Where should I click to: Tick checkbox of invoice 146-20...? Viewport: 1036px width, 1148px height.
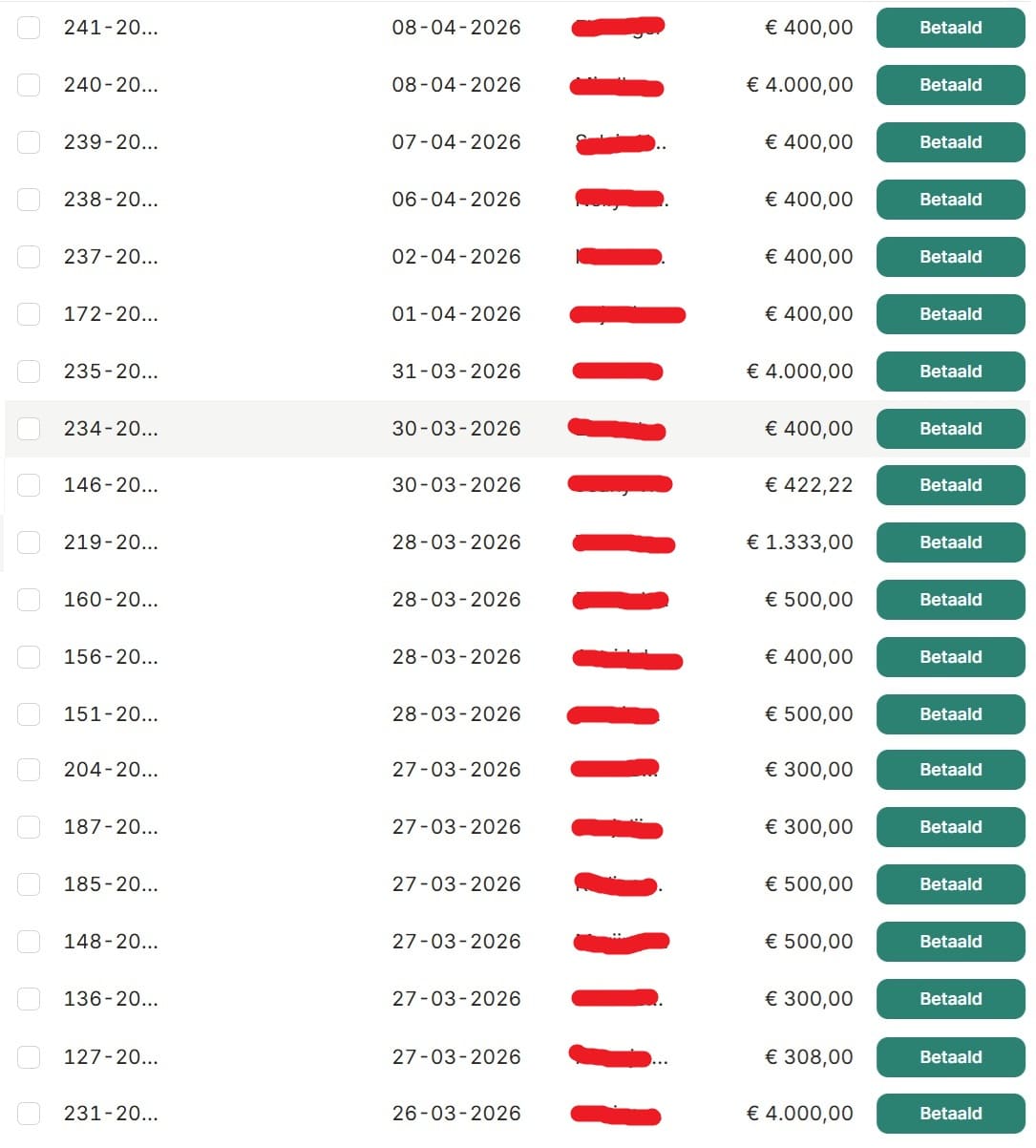coord(29,485)
